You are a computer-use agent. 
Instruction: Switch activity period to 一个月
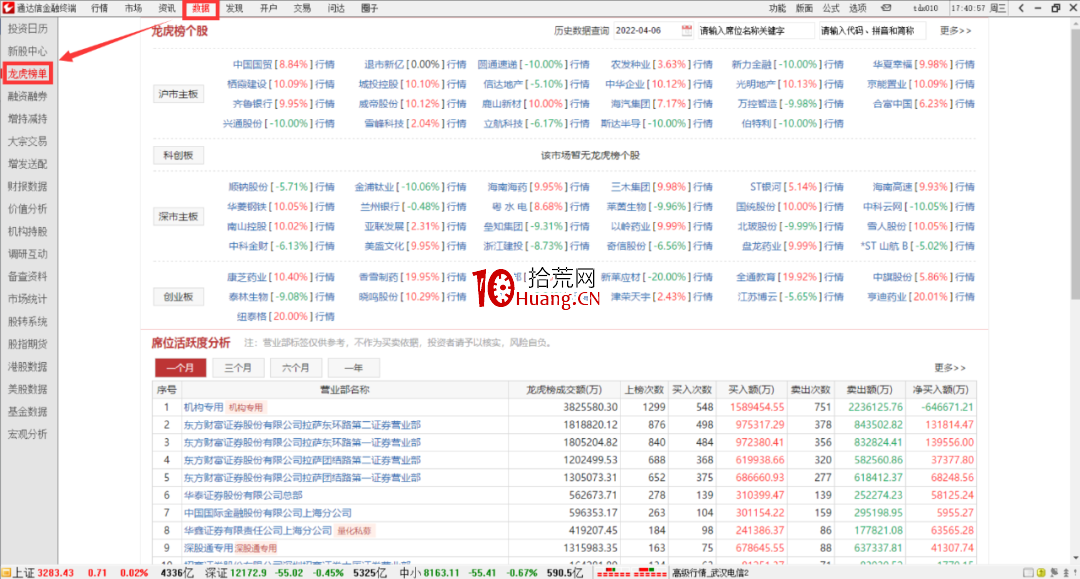(180, 368)
